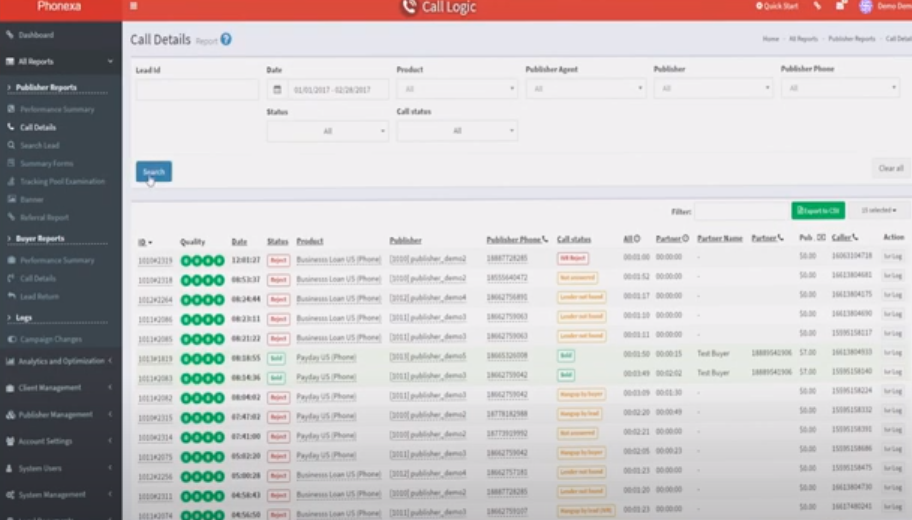Open the Publisher Agent dropdown
This screenshot has width=912, height=520.
point(586,88)
